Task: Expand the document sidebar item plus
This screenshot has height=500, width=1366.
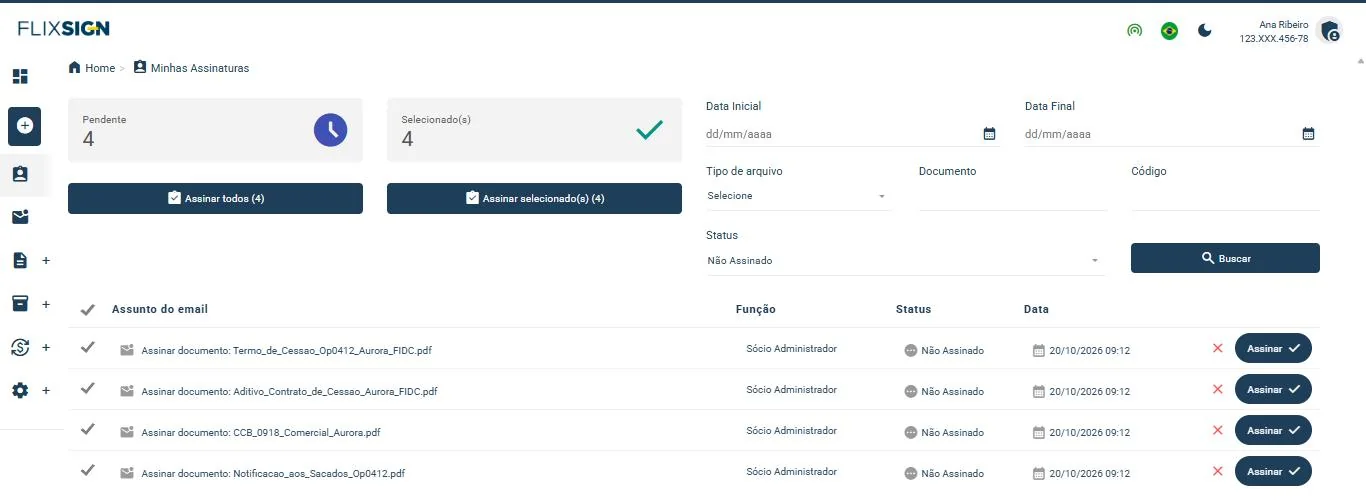Action: [46, 260]
